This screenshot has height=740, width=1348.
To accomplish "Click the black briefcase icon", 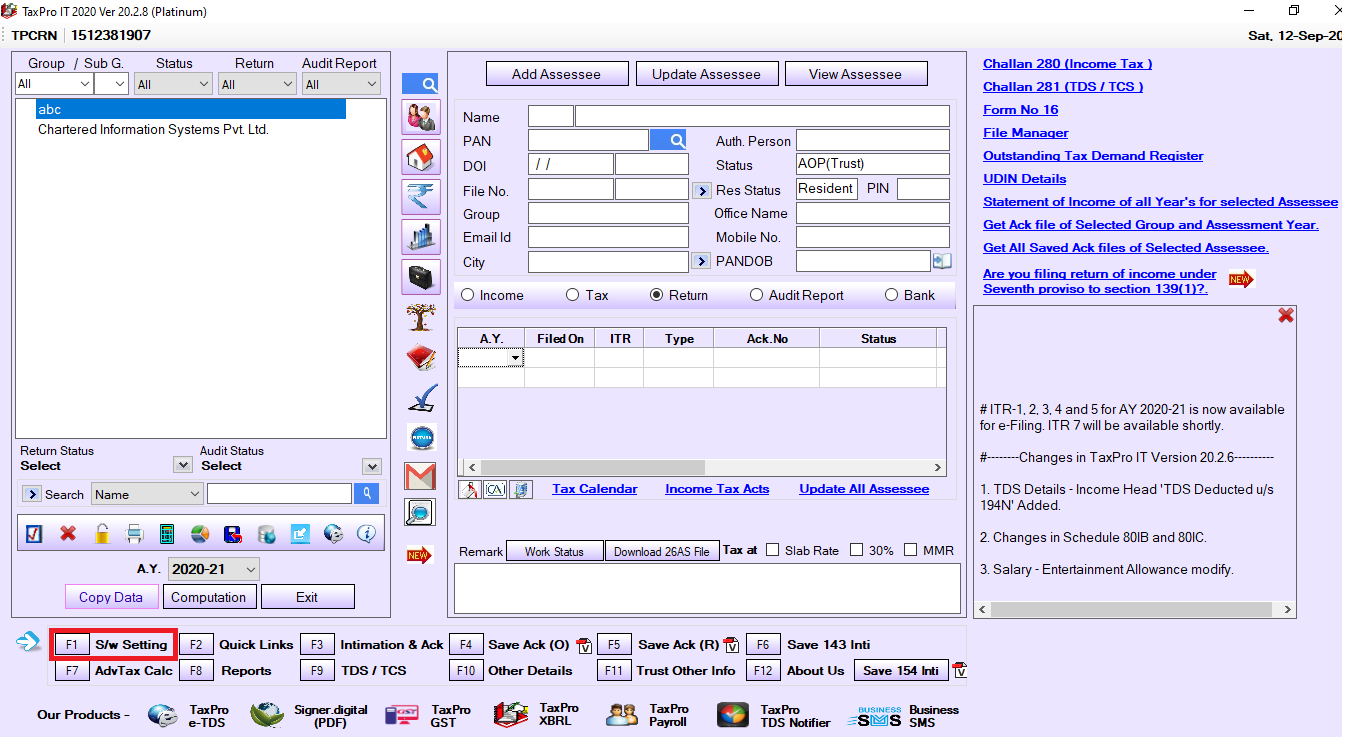I will pyautogui.click(x=421, y=277).
